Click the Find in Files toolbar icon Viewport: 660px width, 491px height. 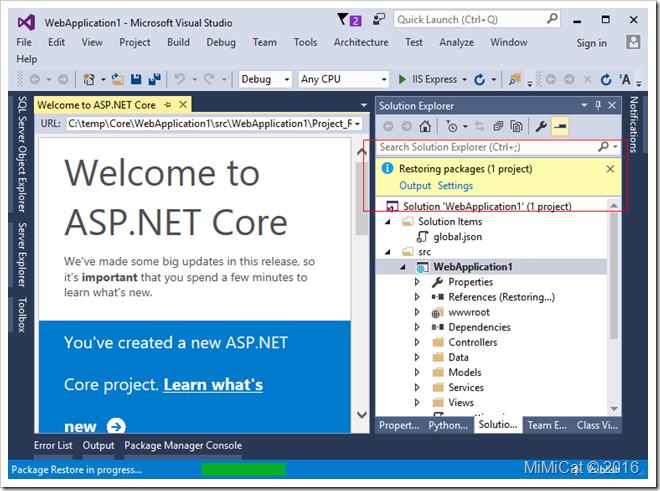click(514, 79)
